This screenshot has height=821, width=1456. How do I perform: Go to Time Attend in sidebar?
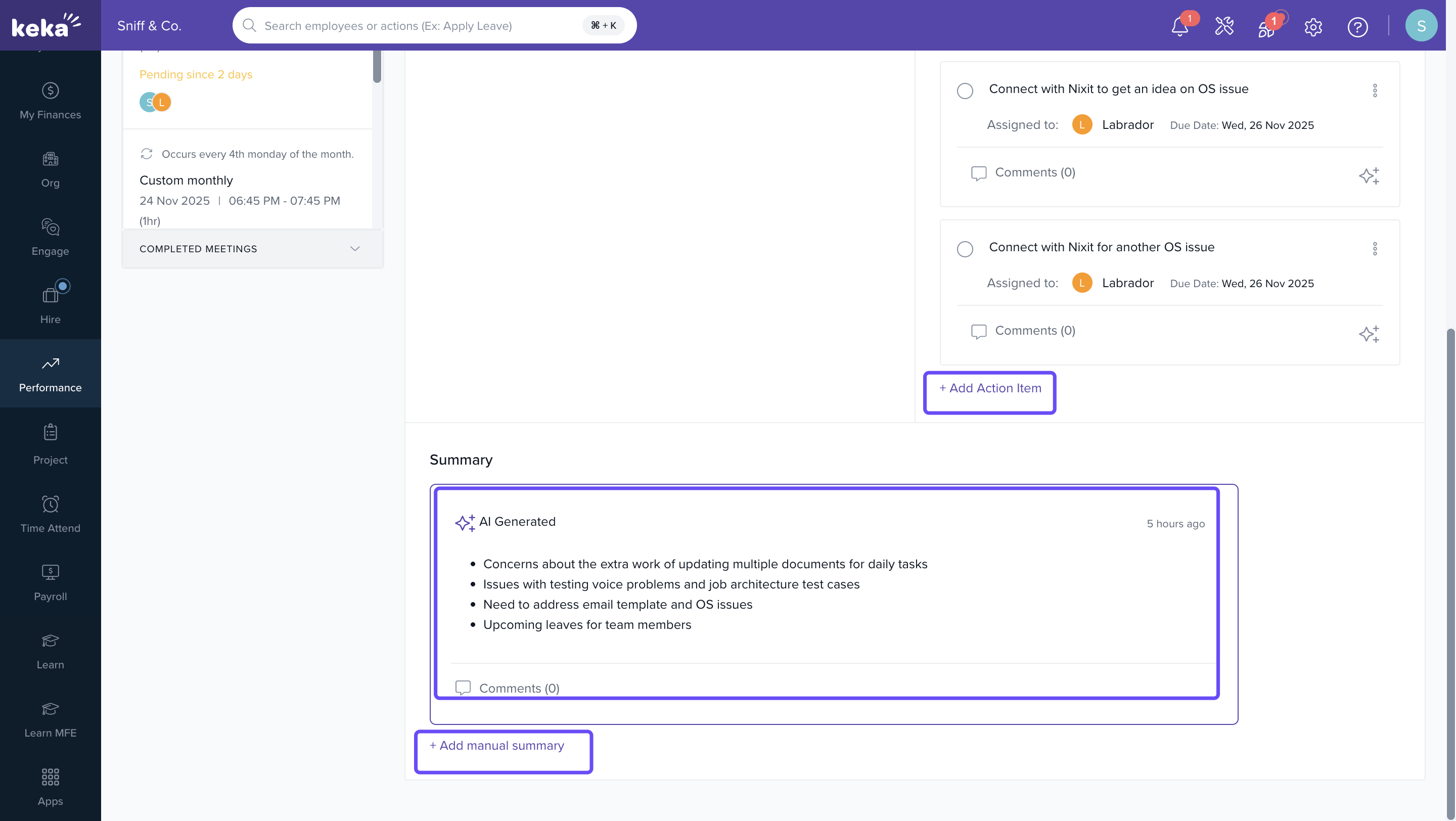[51, 514]
